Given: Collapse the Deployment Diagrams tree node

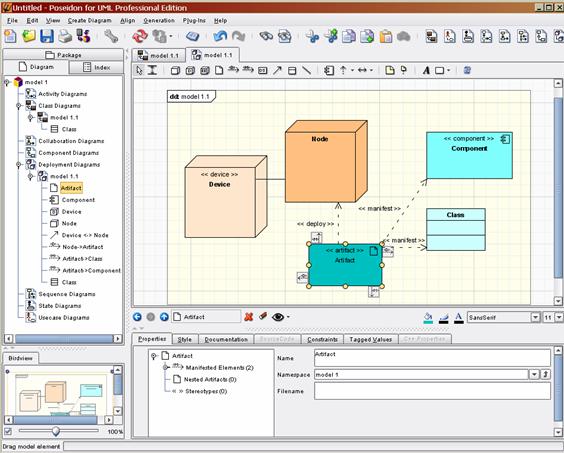Looking at the screenshot, I should coord(19,165).
